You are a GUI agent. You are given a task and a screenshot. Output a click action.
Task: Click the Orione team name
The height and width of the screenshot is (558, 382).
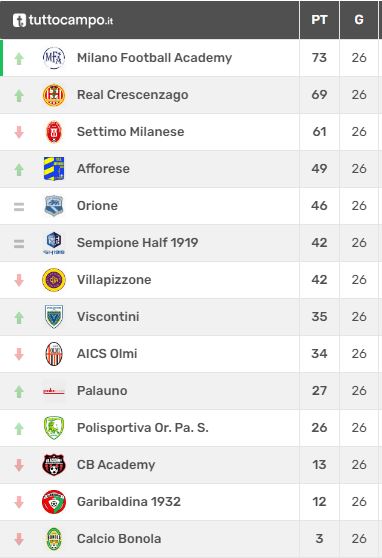click(97, 206)
